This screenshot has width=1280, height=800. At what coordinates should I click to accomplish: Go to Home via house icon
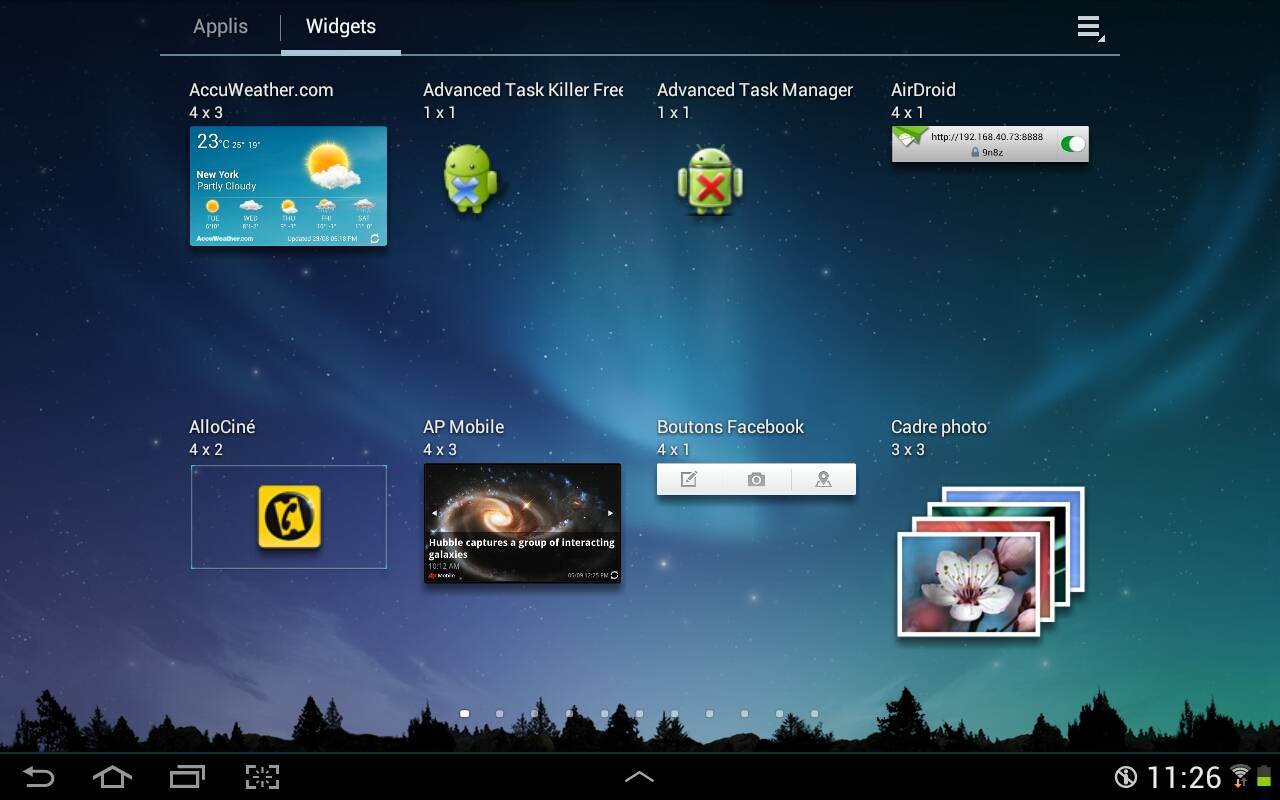click(112, 776)
